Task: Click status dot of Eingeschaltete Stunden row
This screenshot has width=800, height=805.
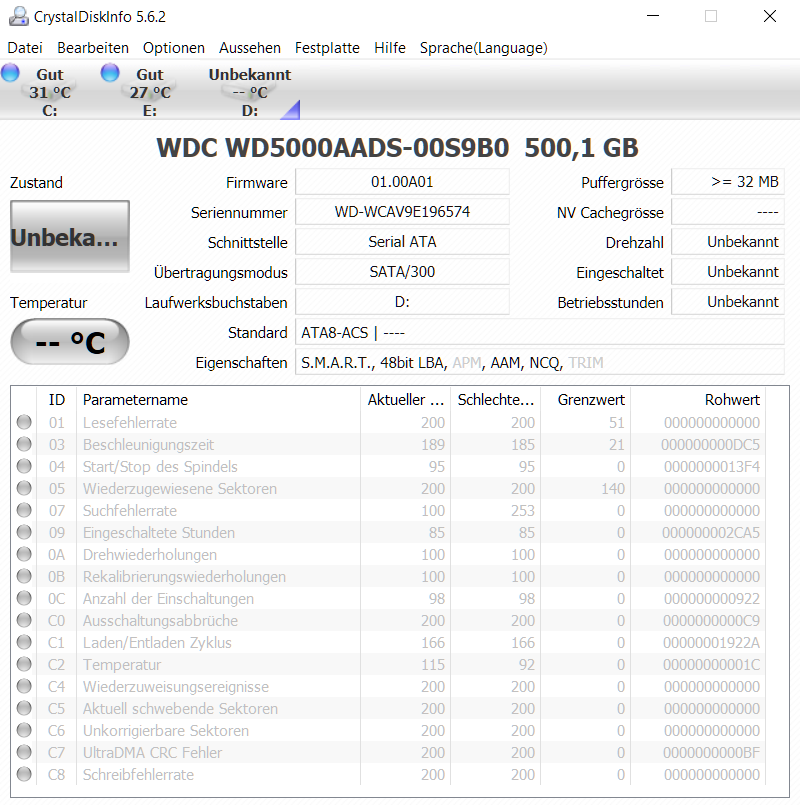Action: tap(24, 532)
